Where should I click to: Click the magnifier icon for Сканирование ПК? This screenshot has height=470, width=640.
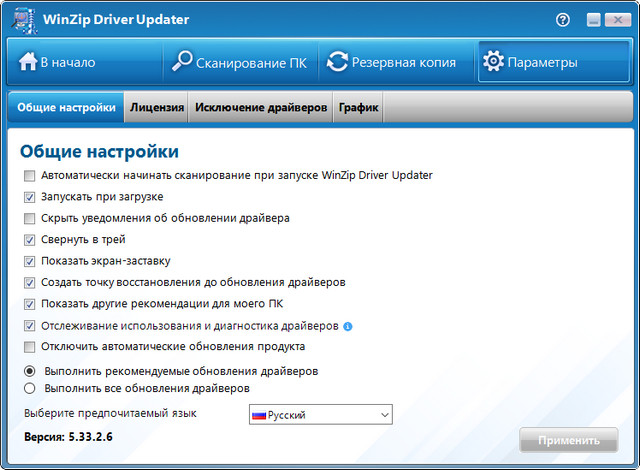181,62
